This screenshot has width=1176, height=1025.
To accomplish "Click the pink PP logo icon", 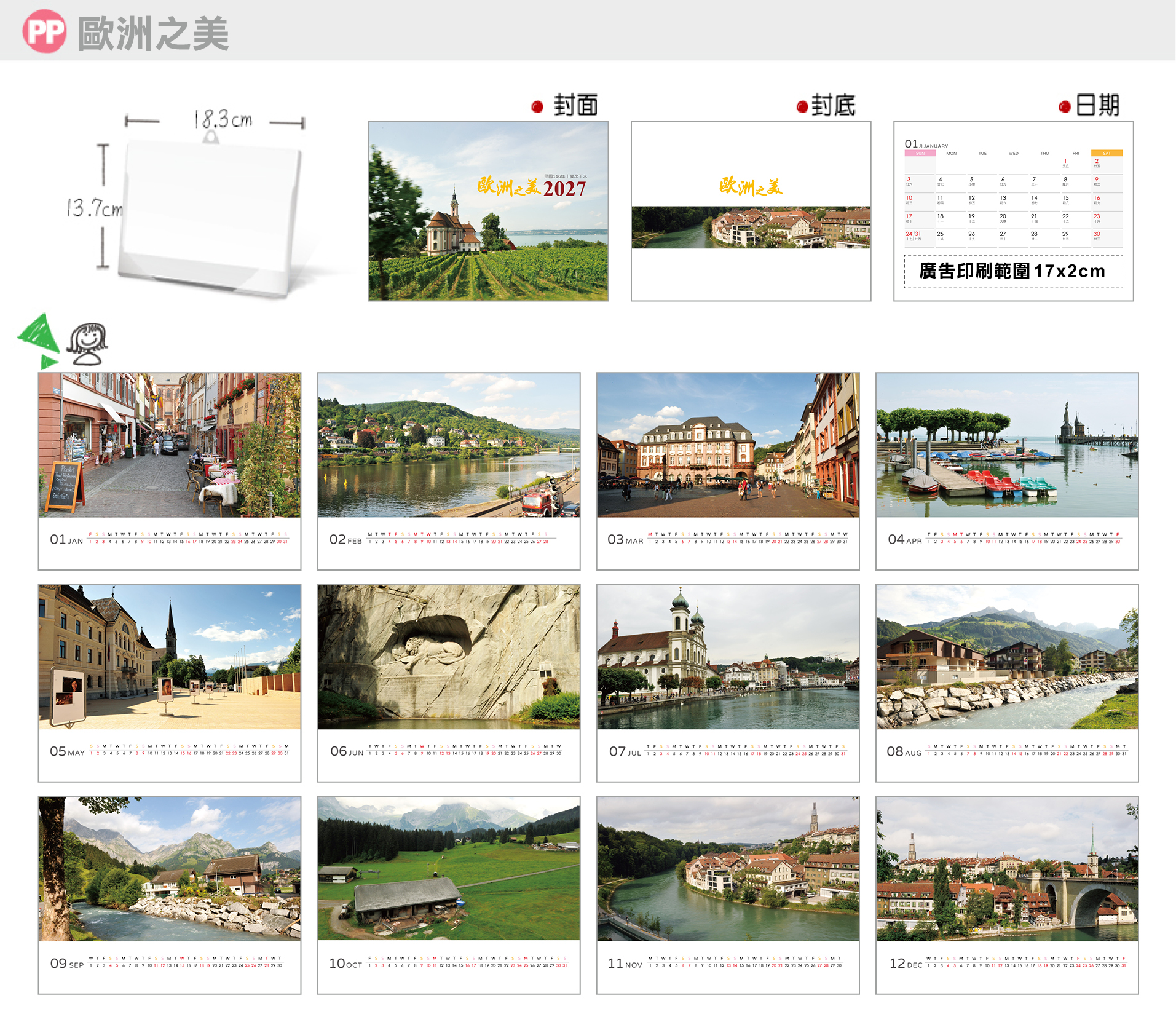I will click(44, 31).
